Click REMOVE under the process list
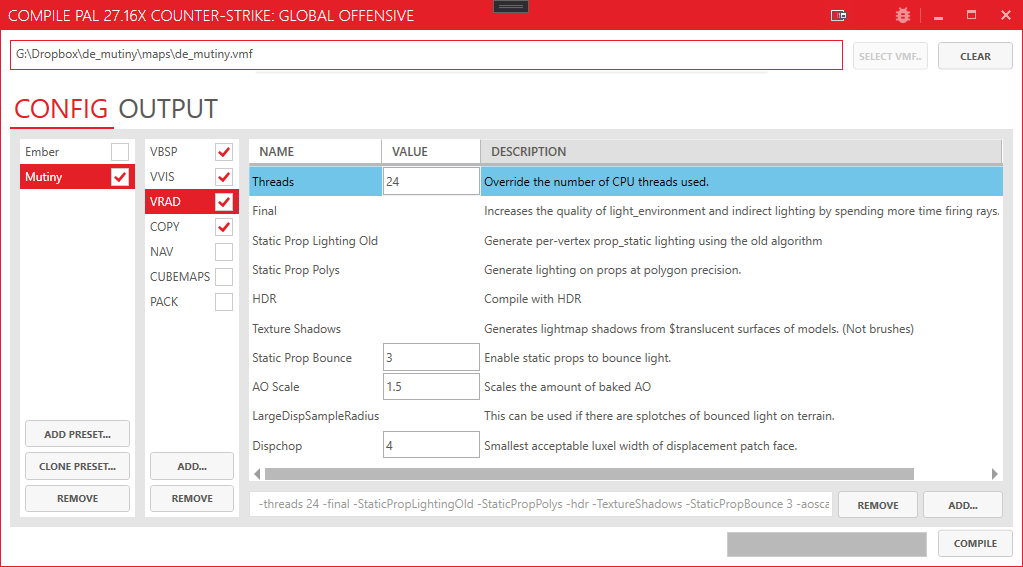This screenshot has height=567, width=1023. pos(192,498)
